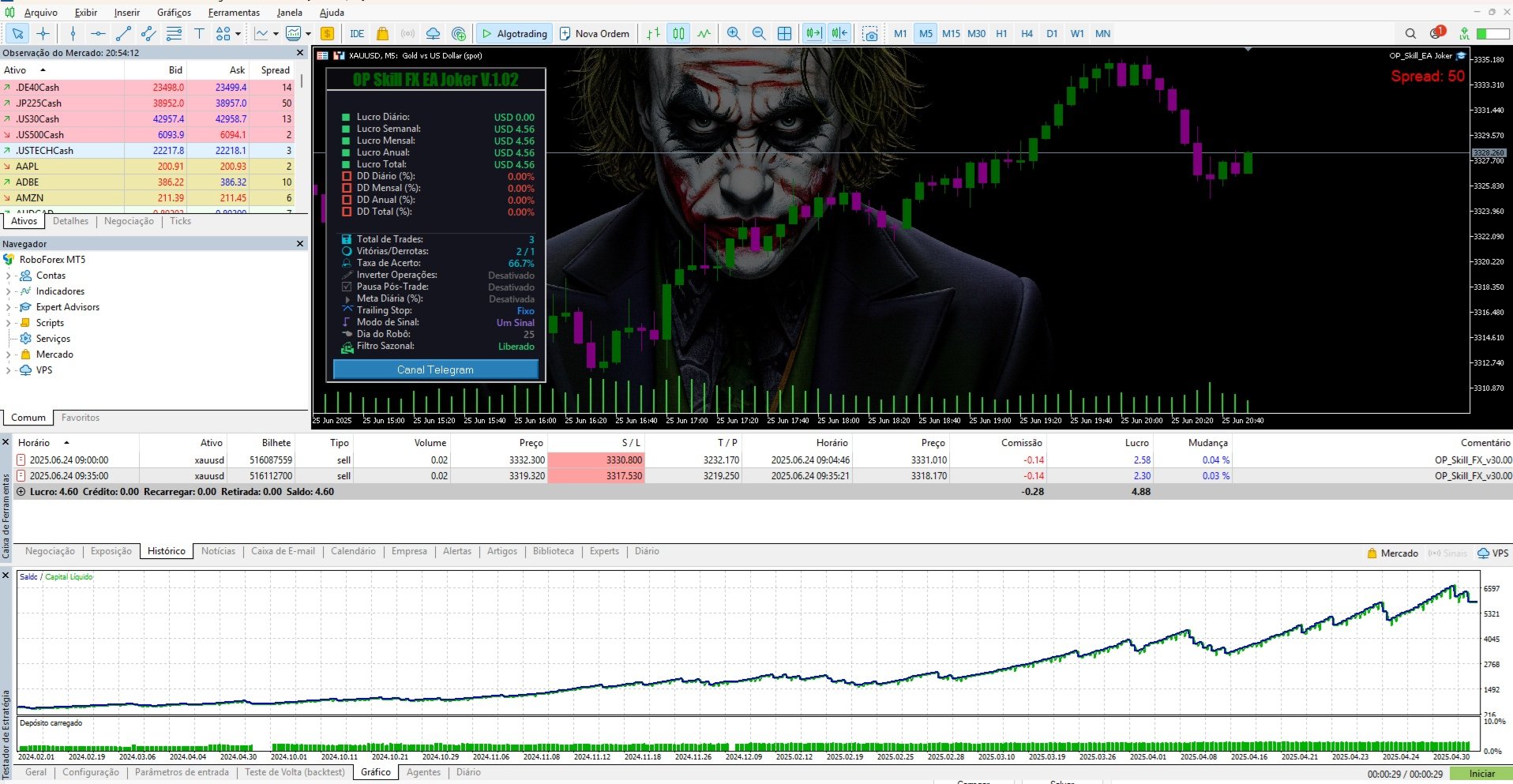Open the Detalhes tab in Market Watch
1513x784 pixels.
pos(70,221)
